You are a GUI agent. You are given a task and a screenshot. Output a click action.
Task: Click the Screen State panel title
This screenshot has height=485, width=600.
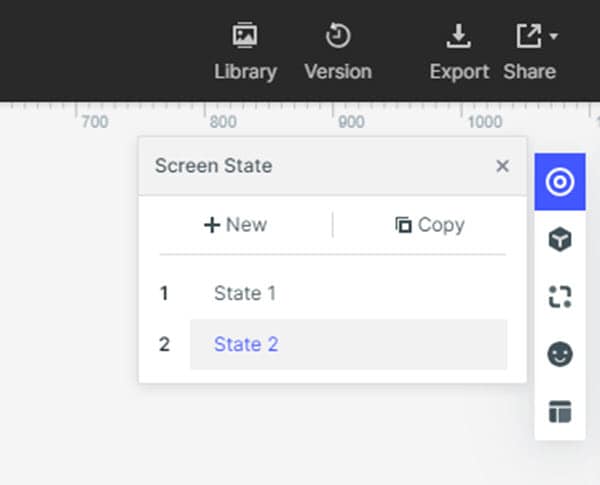tap(213, 166)
